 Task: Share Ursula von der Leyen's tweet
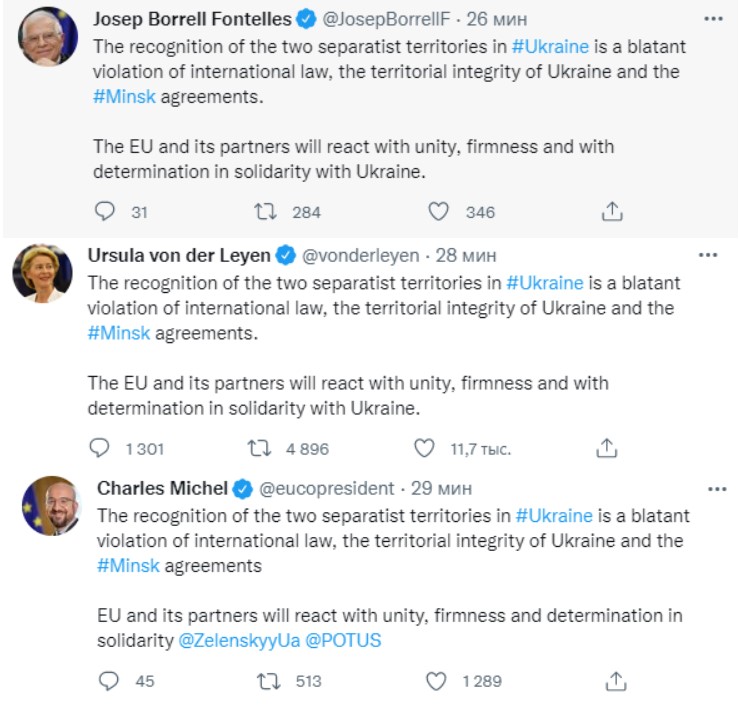(607, 448)
